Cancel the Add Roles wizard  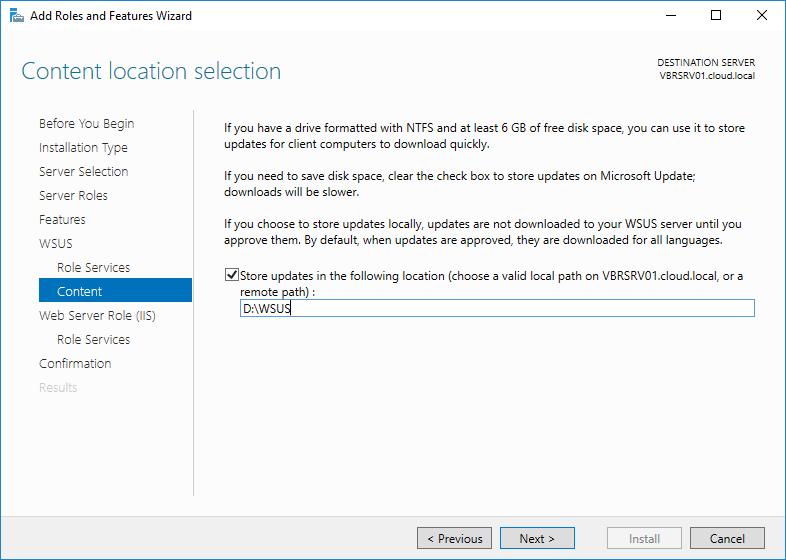coord(727,538)
